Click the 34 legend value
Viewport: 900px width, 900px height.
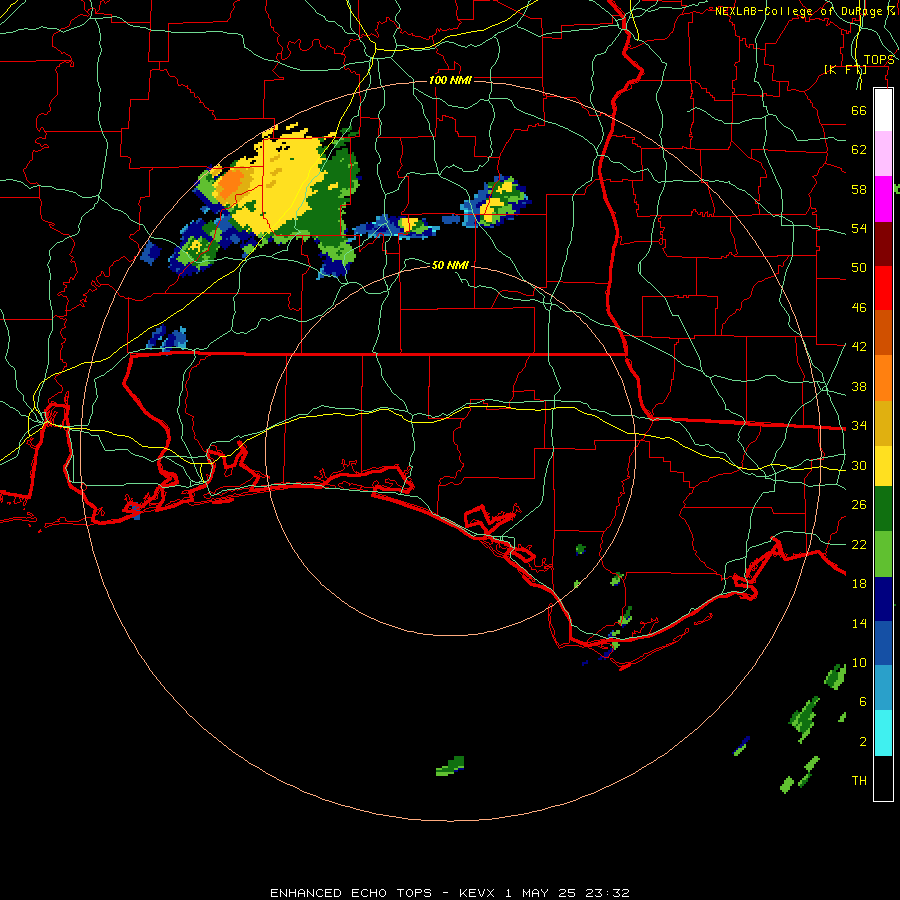point(859,426)
